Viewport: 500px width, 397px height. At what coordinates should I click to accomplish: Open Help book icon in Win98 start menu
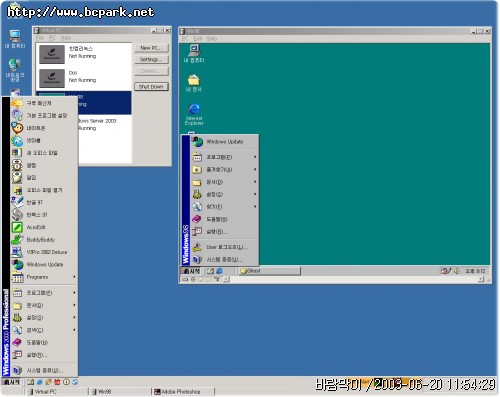[197, 219]
